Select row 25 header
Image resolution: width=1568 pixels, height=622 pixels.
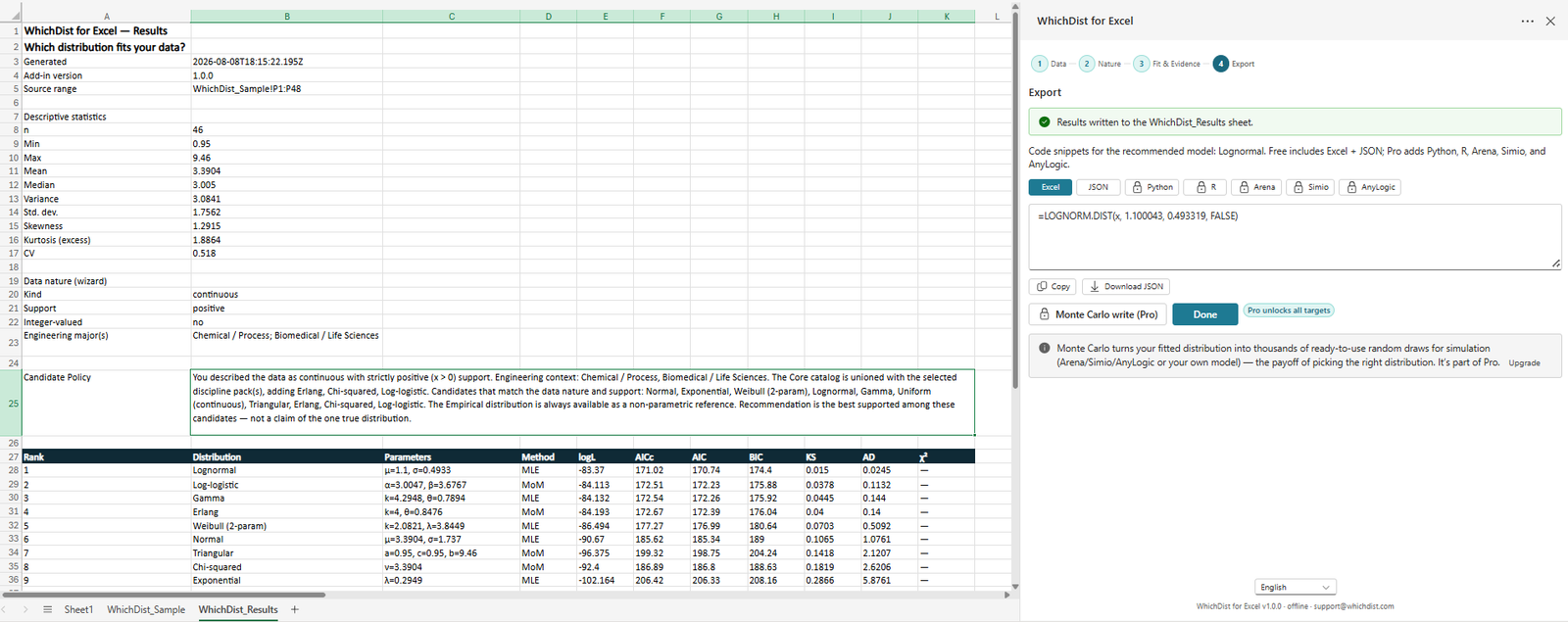point(11,403)
